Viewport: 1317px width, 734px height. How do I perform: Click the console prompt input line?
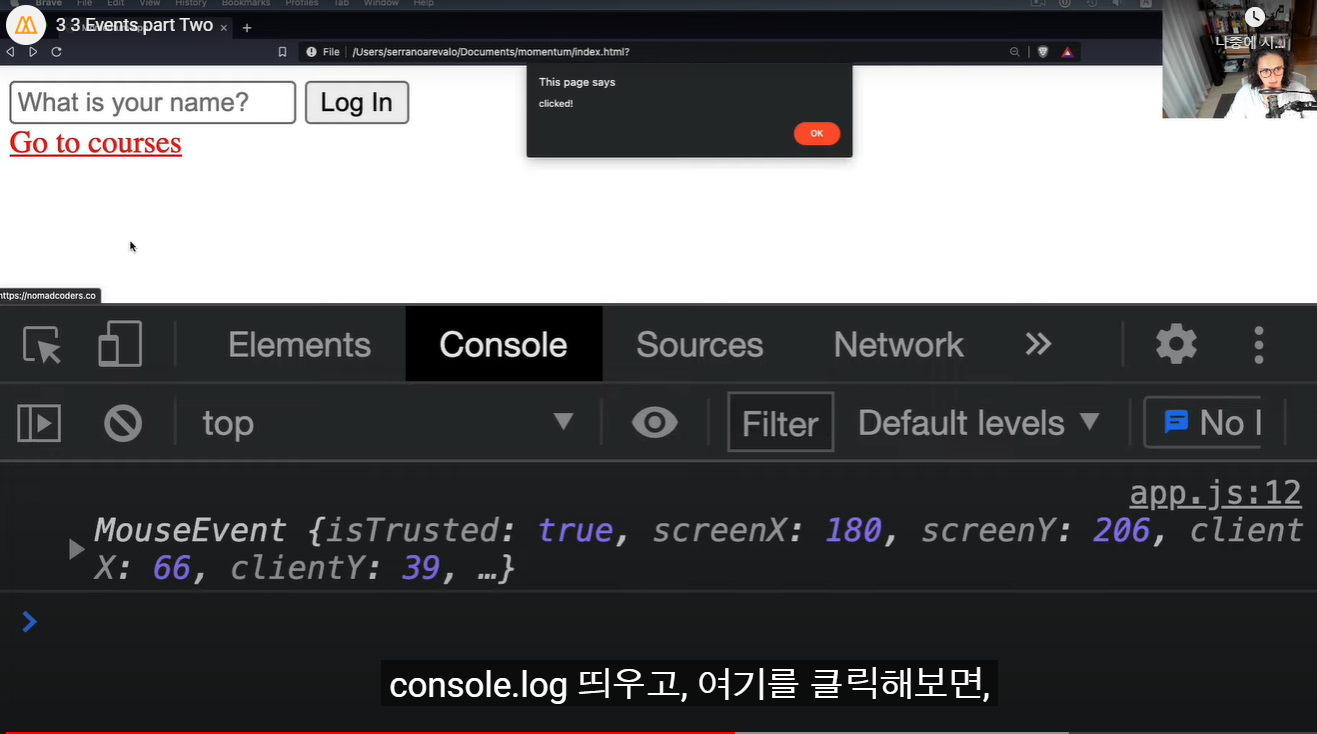click(x=658, y=622)
